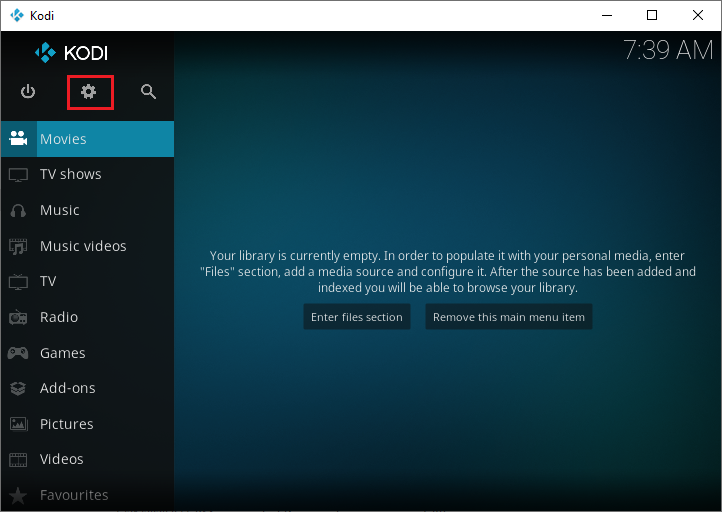The height and width of the screenshot is (512, 722).
Task: Click the Add-ons box icon
Action: coord(18,389)
